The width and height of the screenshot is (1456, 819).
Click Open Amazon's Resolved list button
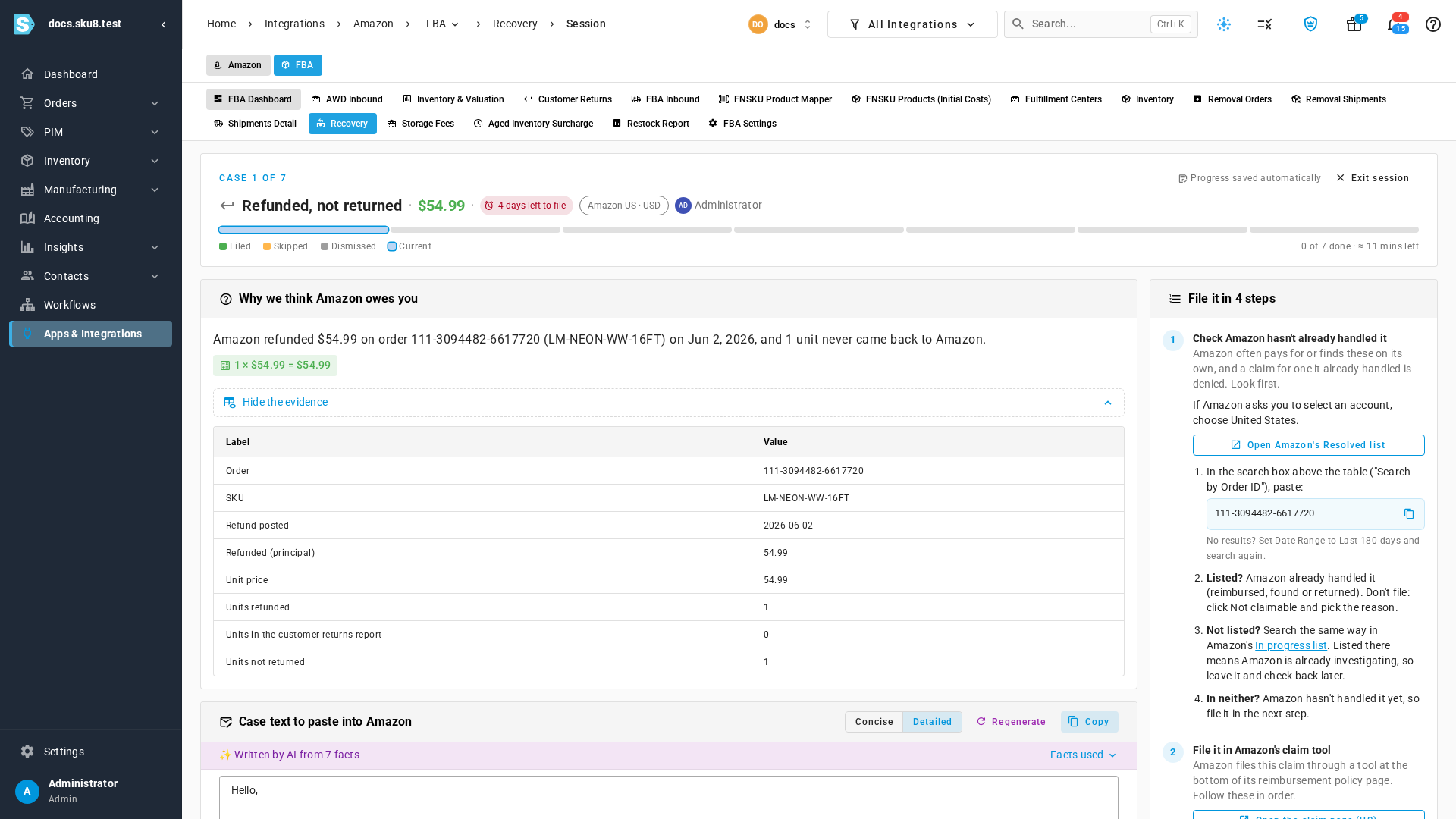(1308, 445)
